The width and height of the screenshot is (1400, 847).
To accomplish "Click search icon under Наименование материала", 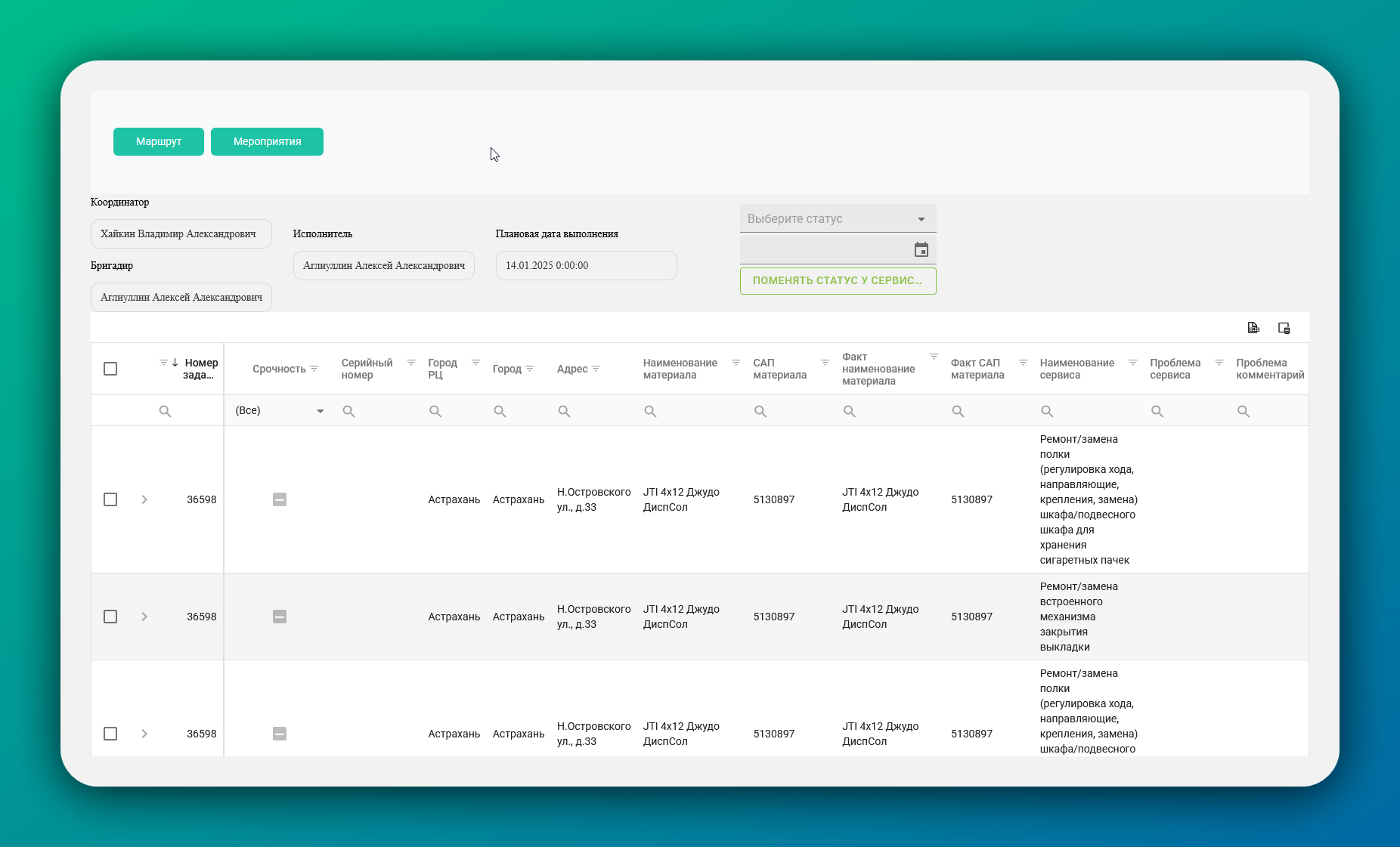I will click(x=650, y=411).
